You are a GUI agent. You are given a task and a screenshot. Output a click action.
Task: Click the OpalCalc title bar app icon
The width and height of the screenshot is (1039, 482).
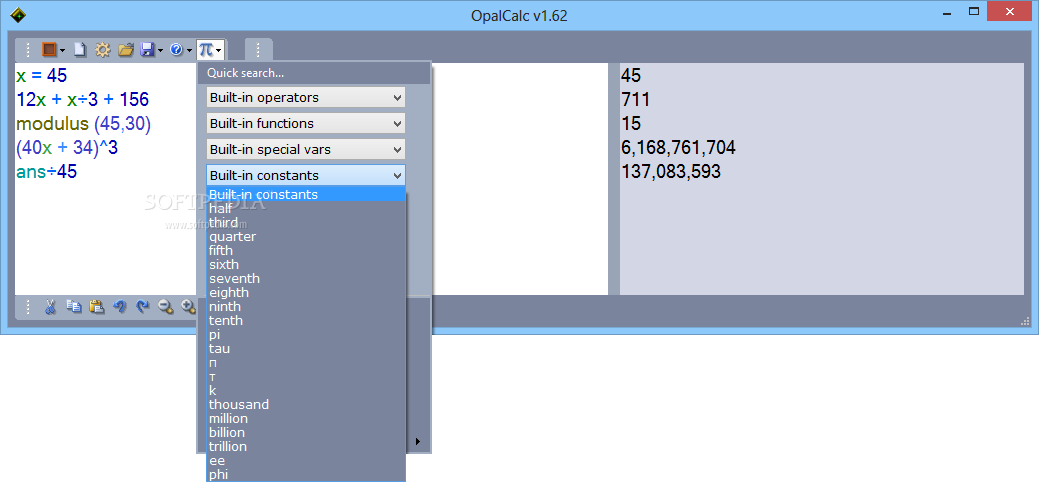point(19,15)
